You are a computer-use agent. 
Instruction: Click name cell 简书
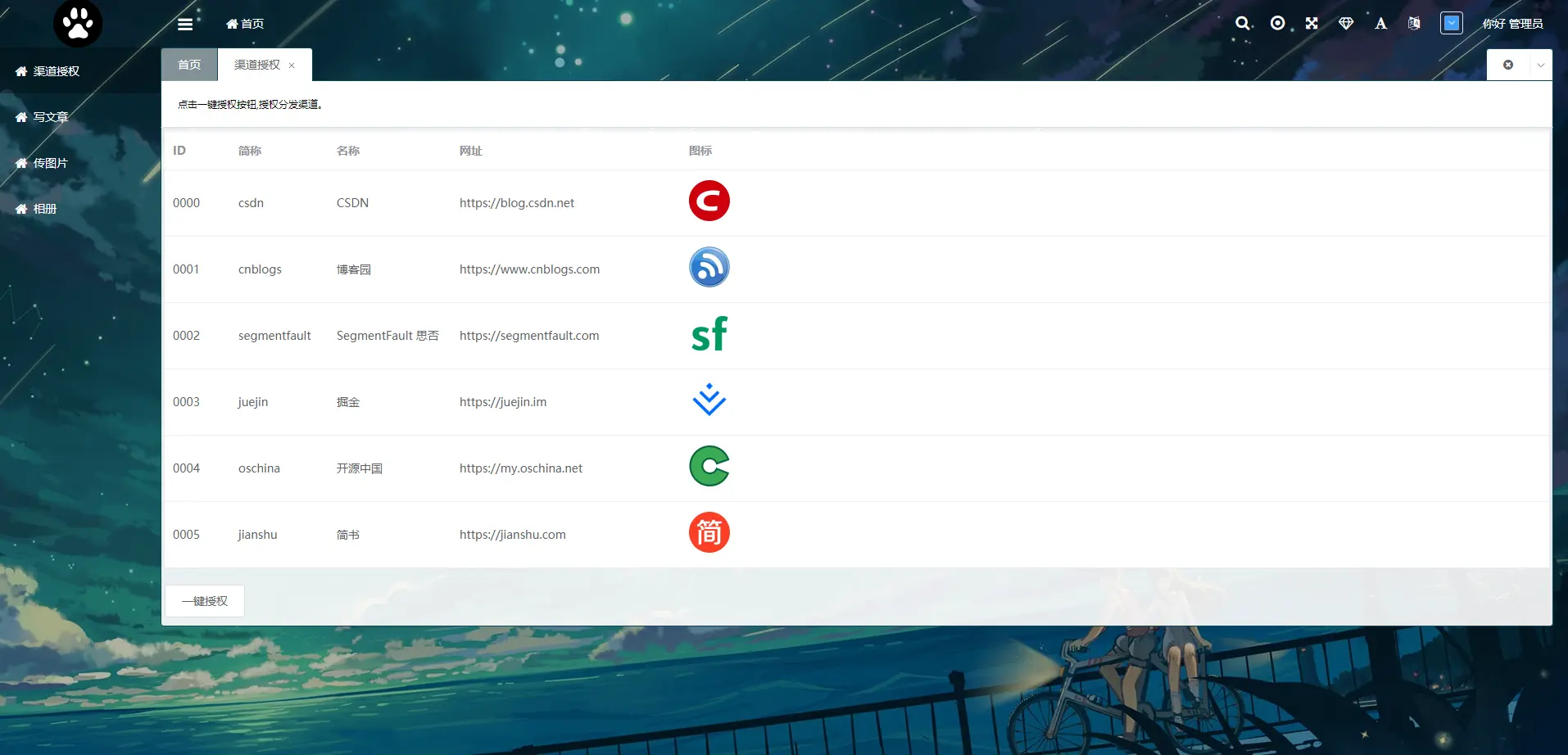coord(348,535)
